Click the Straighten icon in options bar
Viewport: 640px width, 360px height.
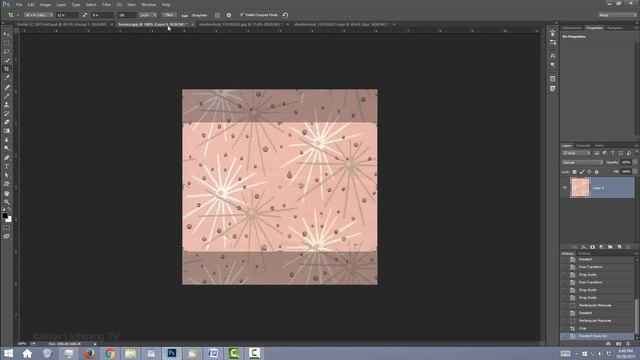tap(184, 15)
